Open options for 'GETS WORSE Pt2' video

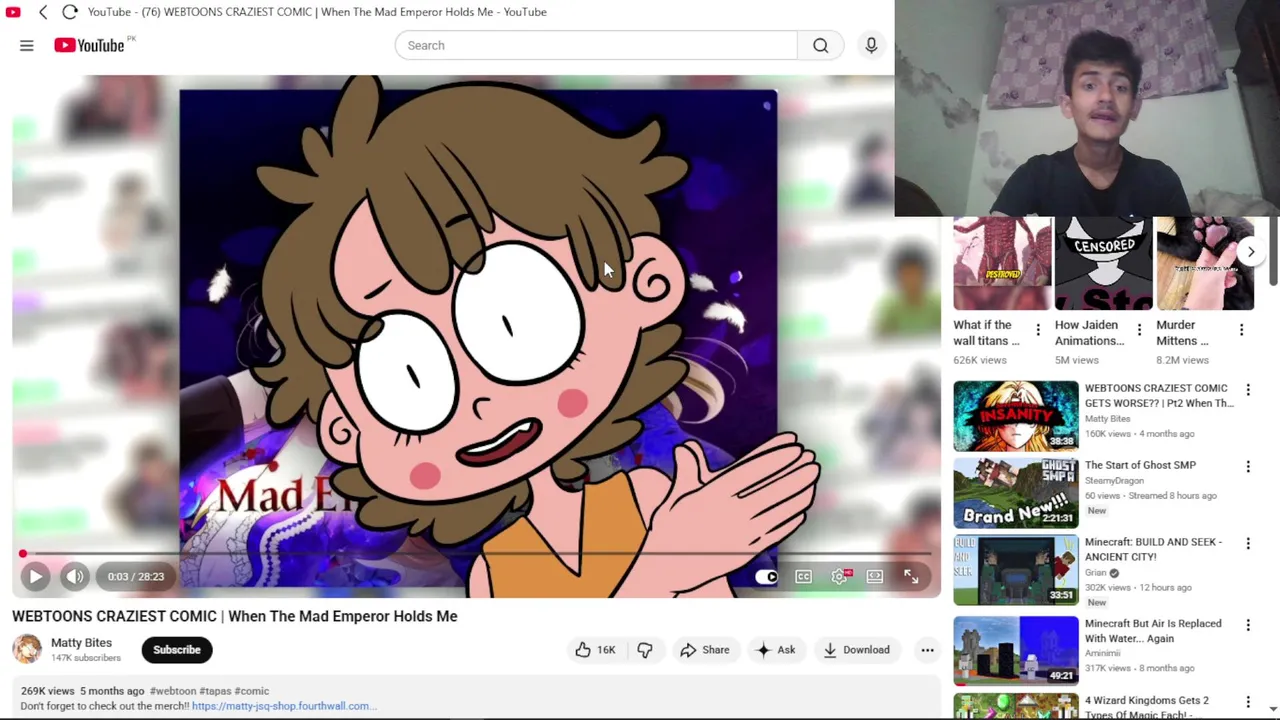click(1248, 389)
